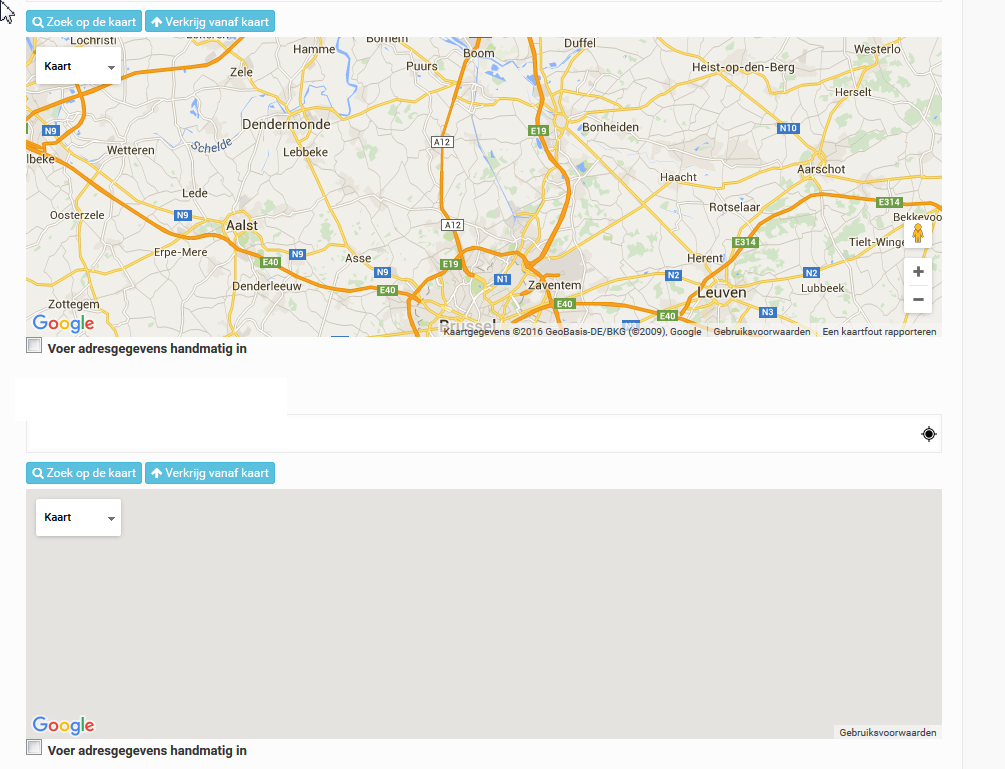Click the Lebbeke label on the map
This screenshot has height=769, width=1005.
tap(306, 152)
